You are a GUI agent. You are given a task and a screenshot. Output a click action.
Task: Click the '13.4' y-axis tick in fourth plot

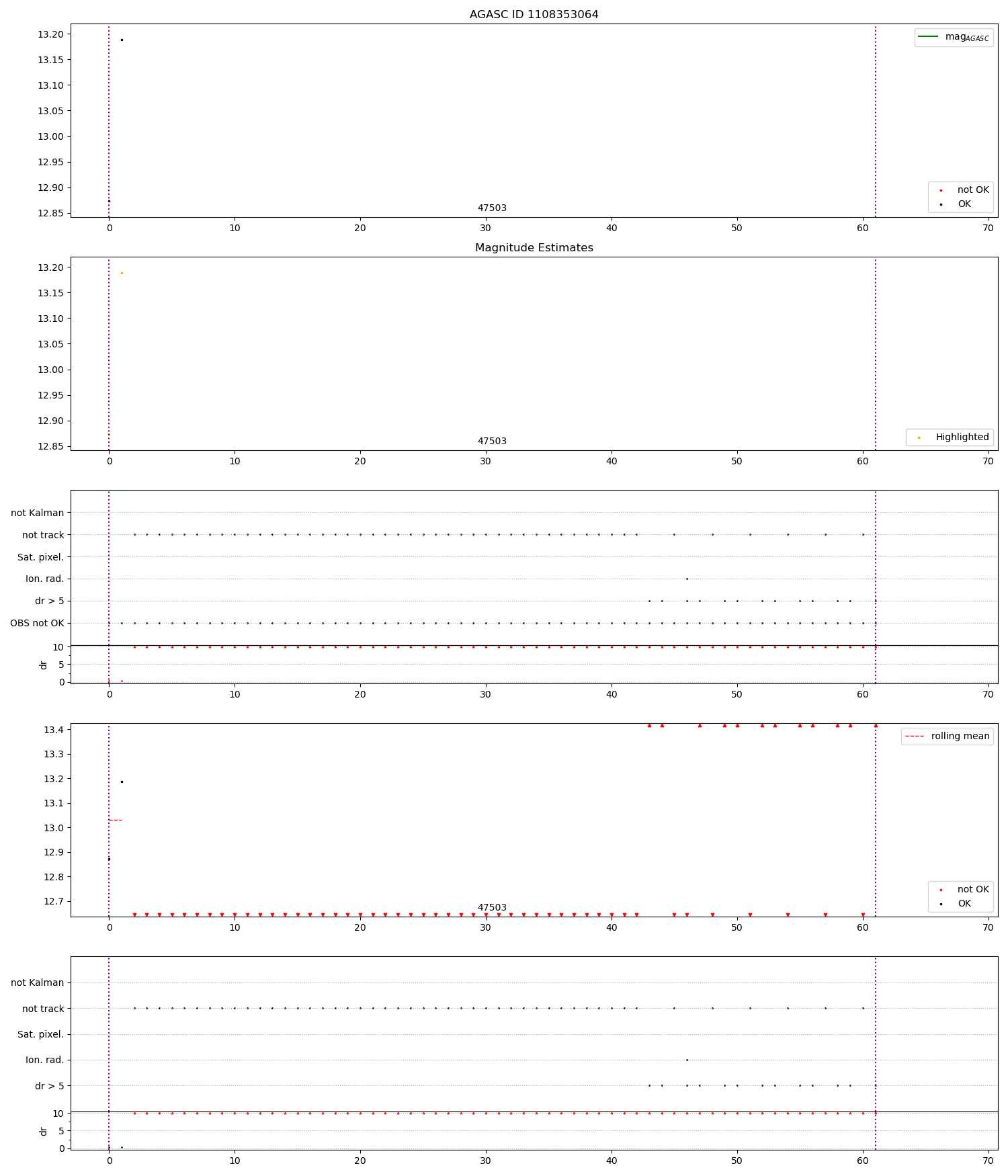click(x=54, y=730)
